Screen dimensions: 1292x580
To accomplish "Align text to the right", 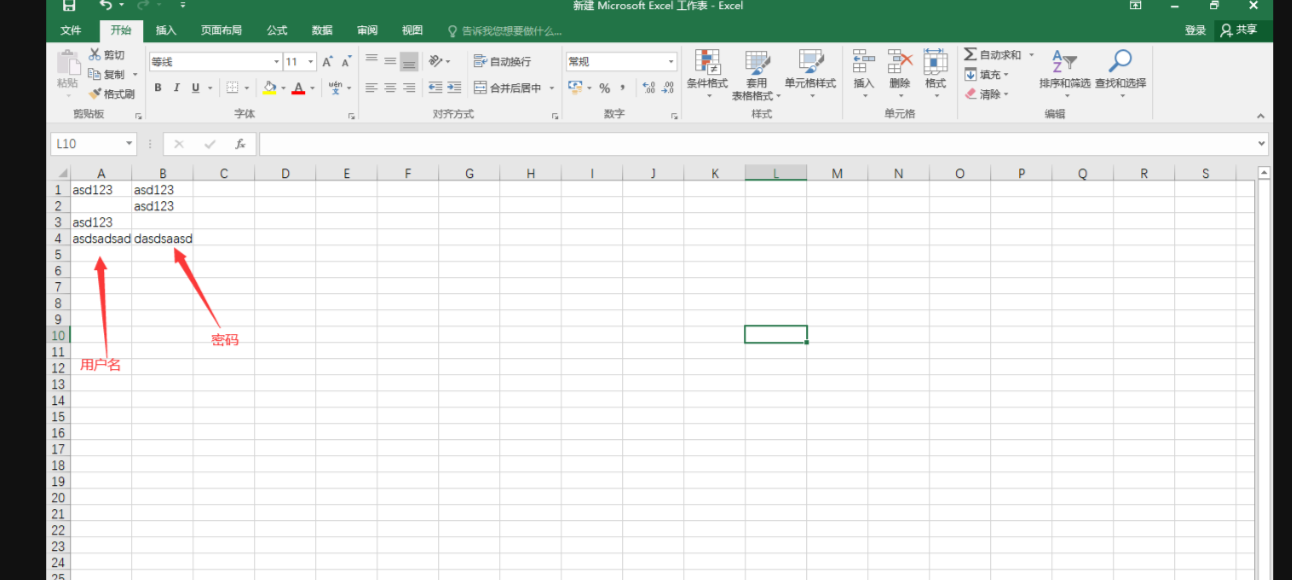I will 409,88.
